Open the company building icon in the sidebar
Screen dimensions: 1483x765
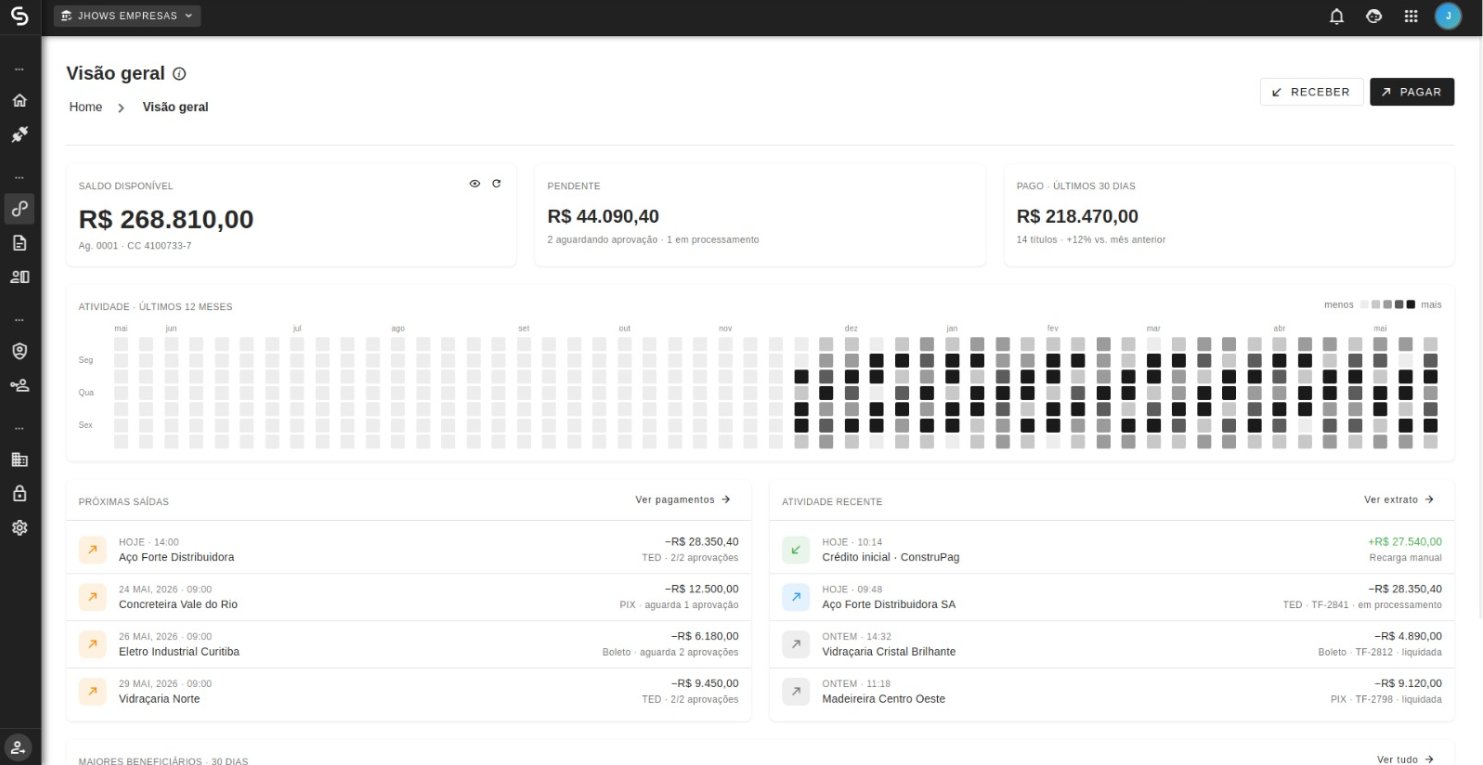click(19, 459)
